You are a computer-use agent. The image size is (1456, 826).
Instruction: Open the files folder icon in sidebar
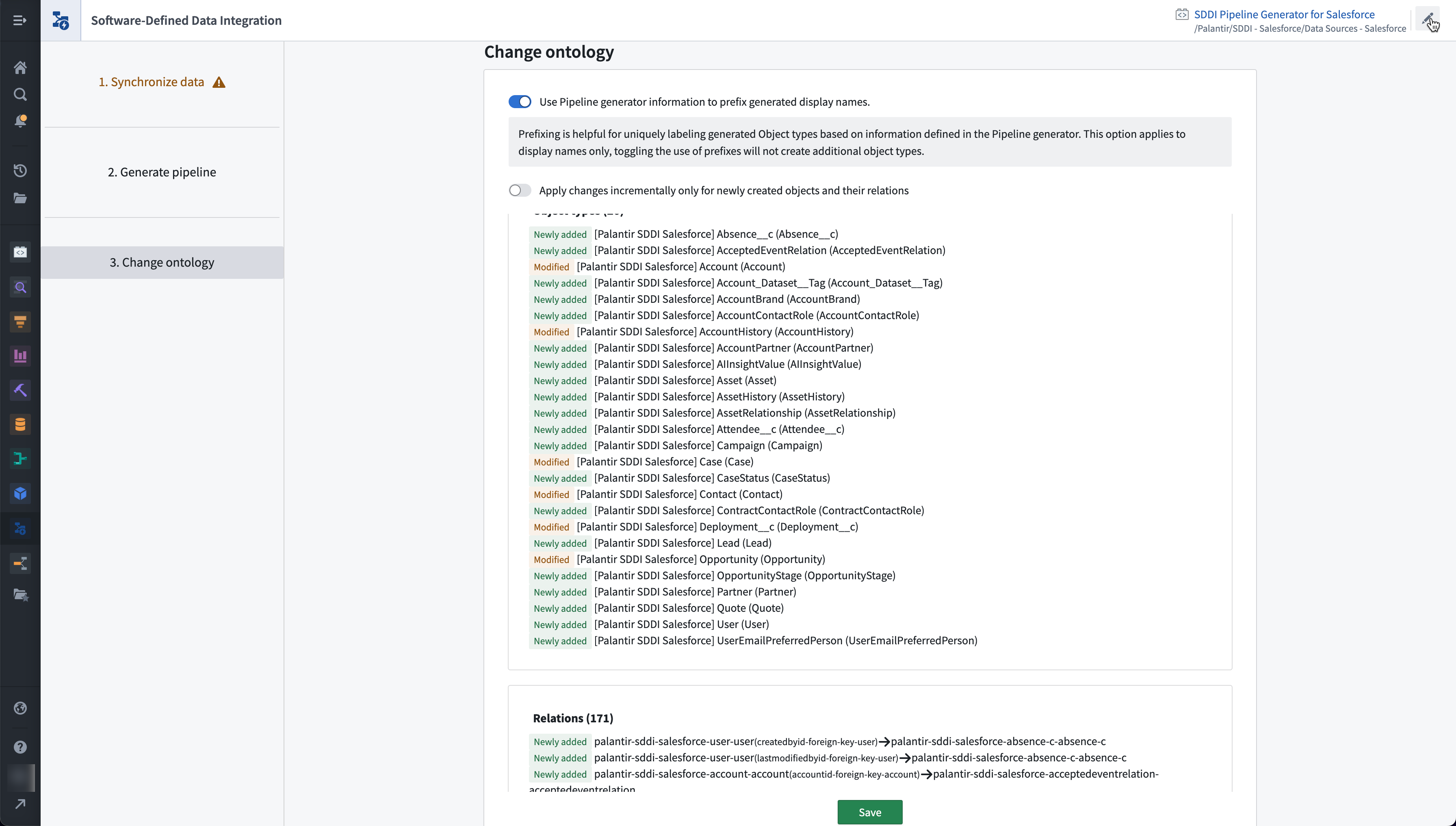point(20,198)
